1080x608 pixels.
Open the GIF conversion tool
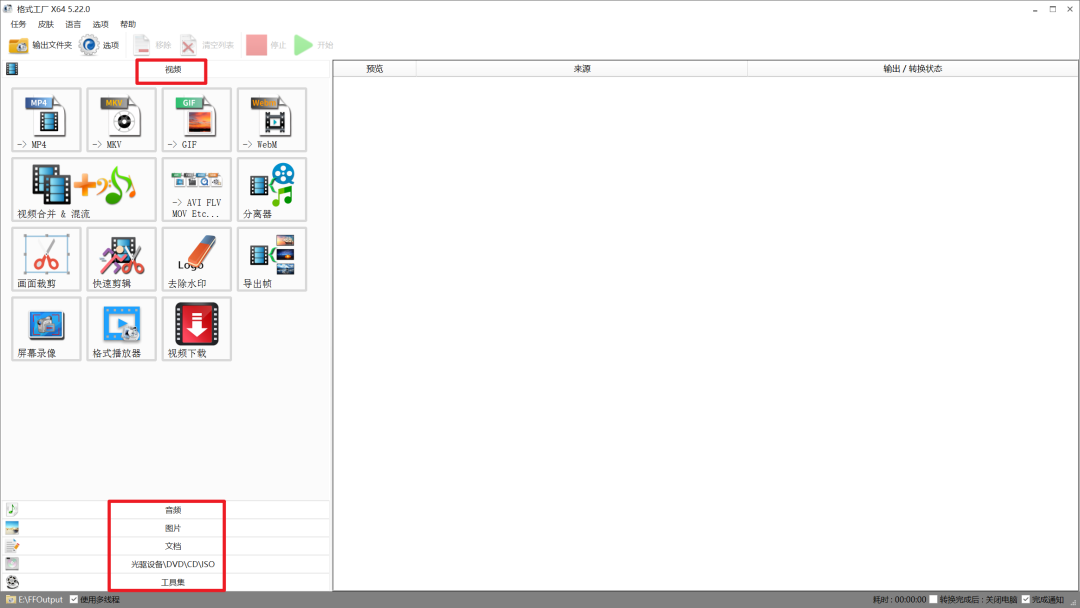[196, 120]
